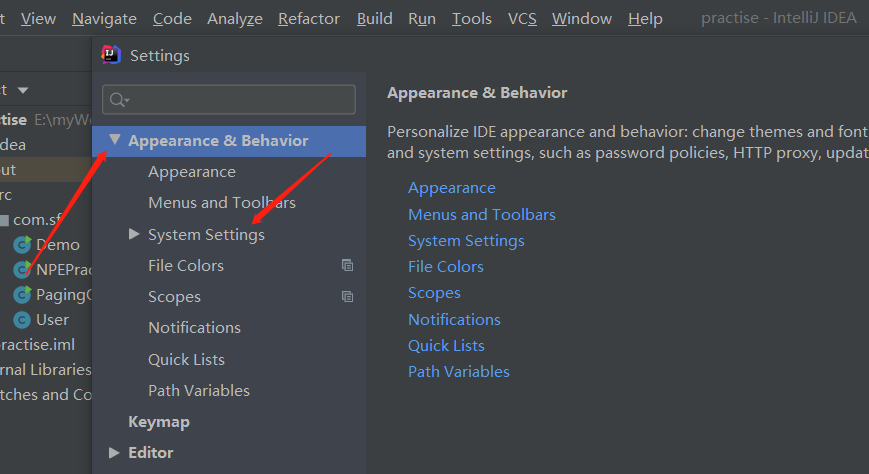Viewport: 869px width, 474px height.
Task: Open the Help menu
Action: tap(645, 19)
